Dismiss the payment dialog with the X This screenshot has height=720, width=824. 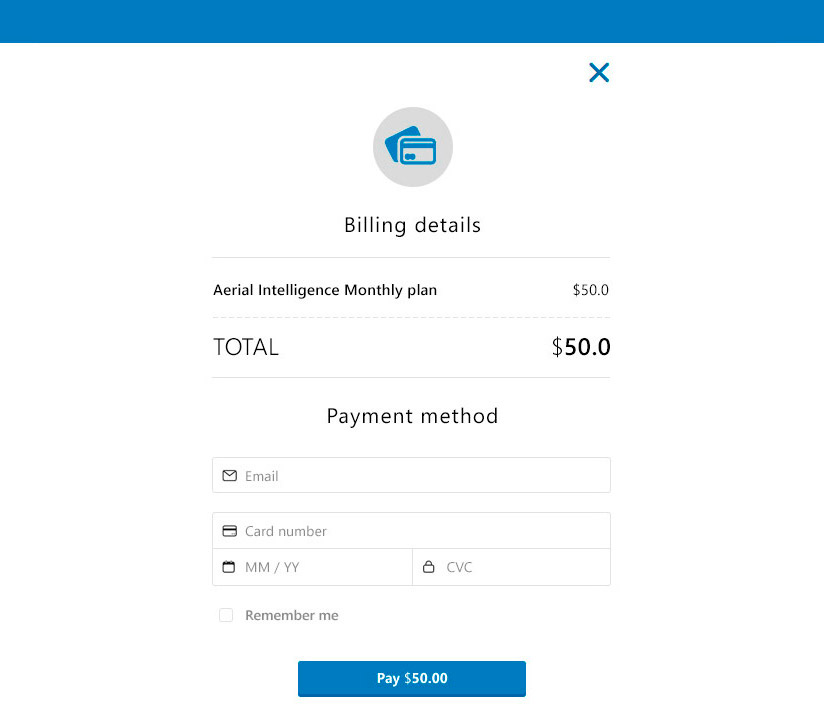click(599, 72)
